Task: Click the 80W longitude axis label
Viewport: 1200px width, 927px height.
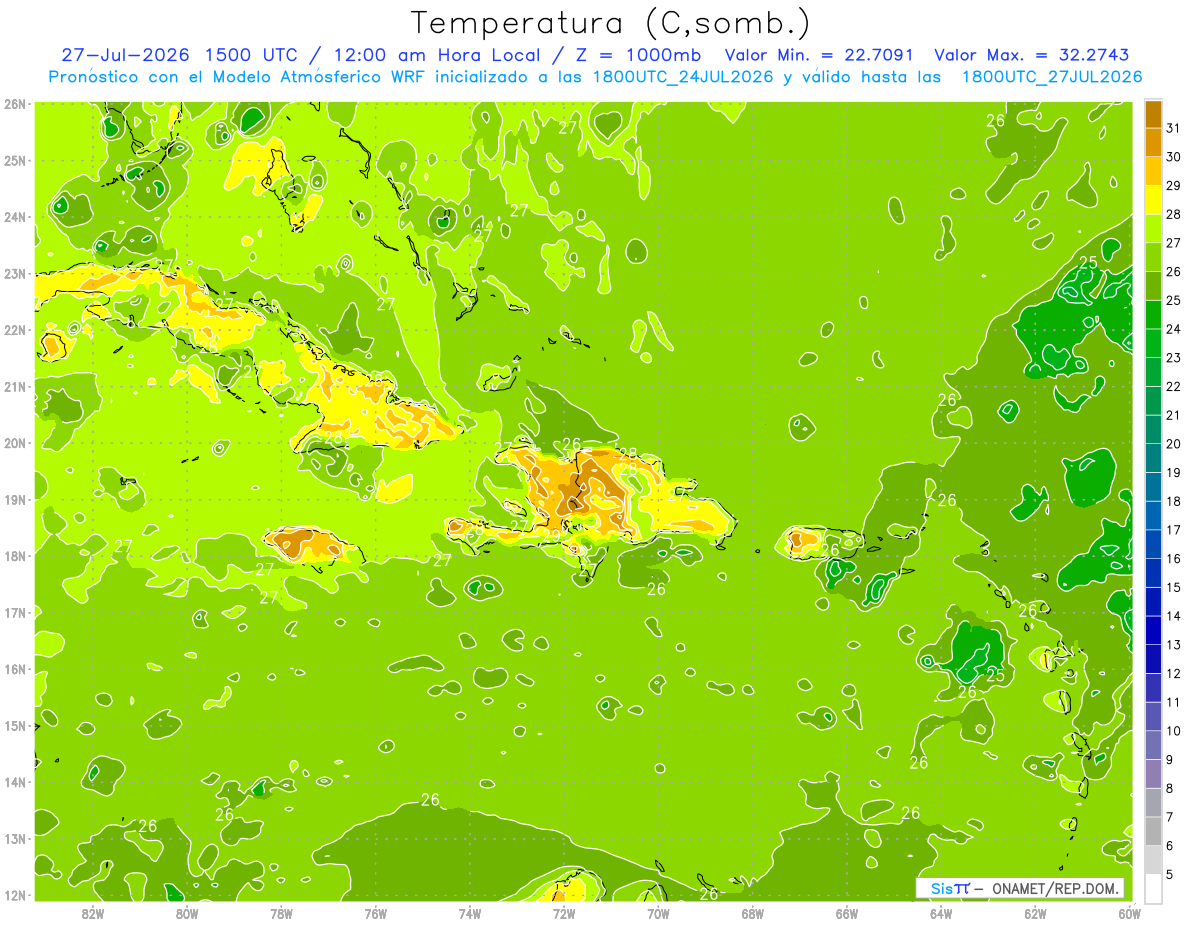Action: tap(186, 913)
